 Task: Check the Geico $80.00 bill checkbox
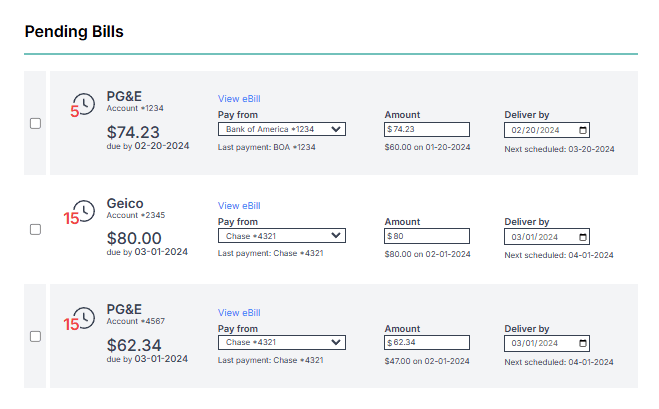coord(36,229)
